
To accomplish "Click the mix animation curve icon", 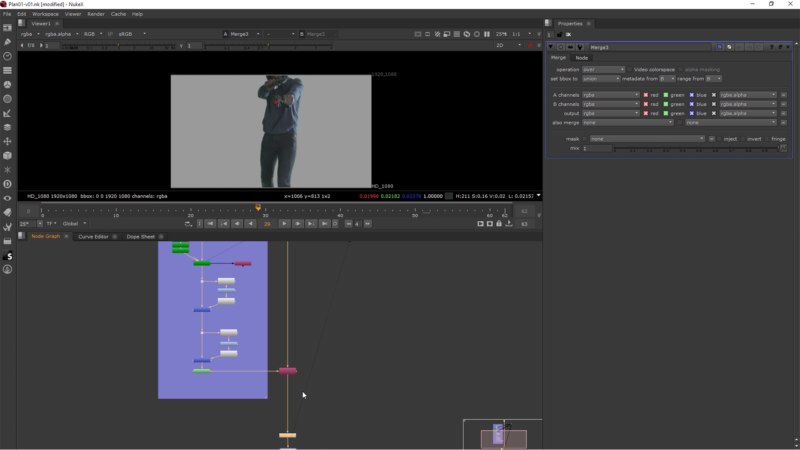I will coord(784,148).
